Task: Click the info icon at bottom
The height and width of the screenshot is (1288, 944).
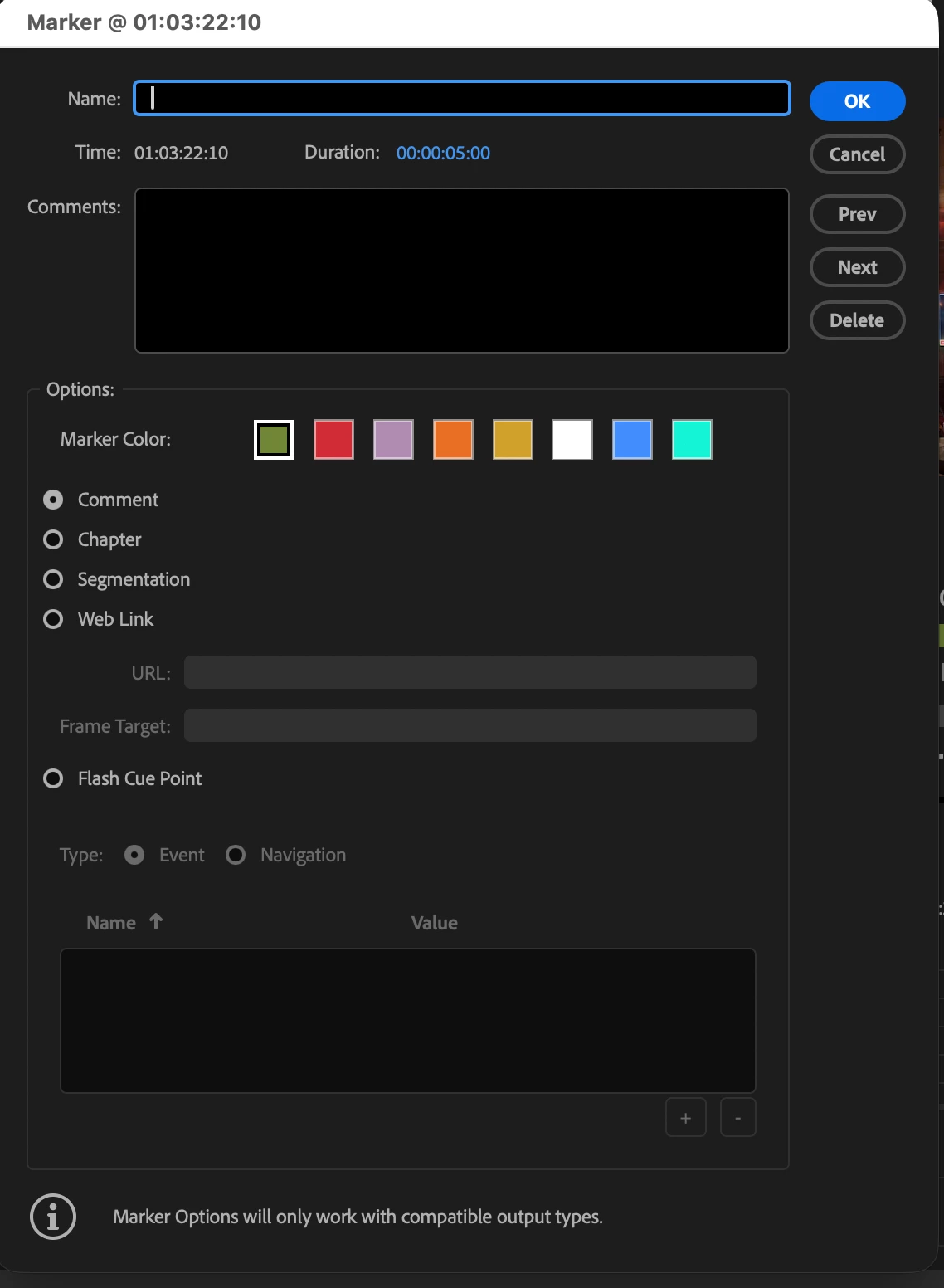Action: 53,1217
